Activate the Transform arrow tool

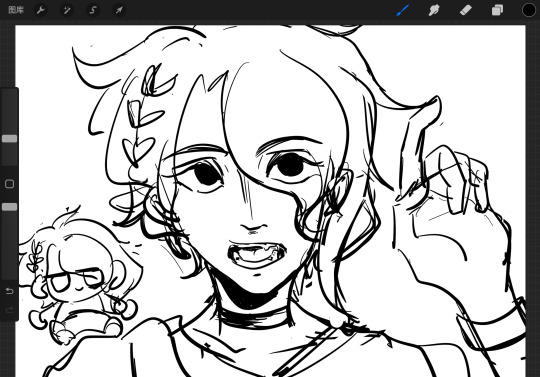[119, 10]
